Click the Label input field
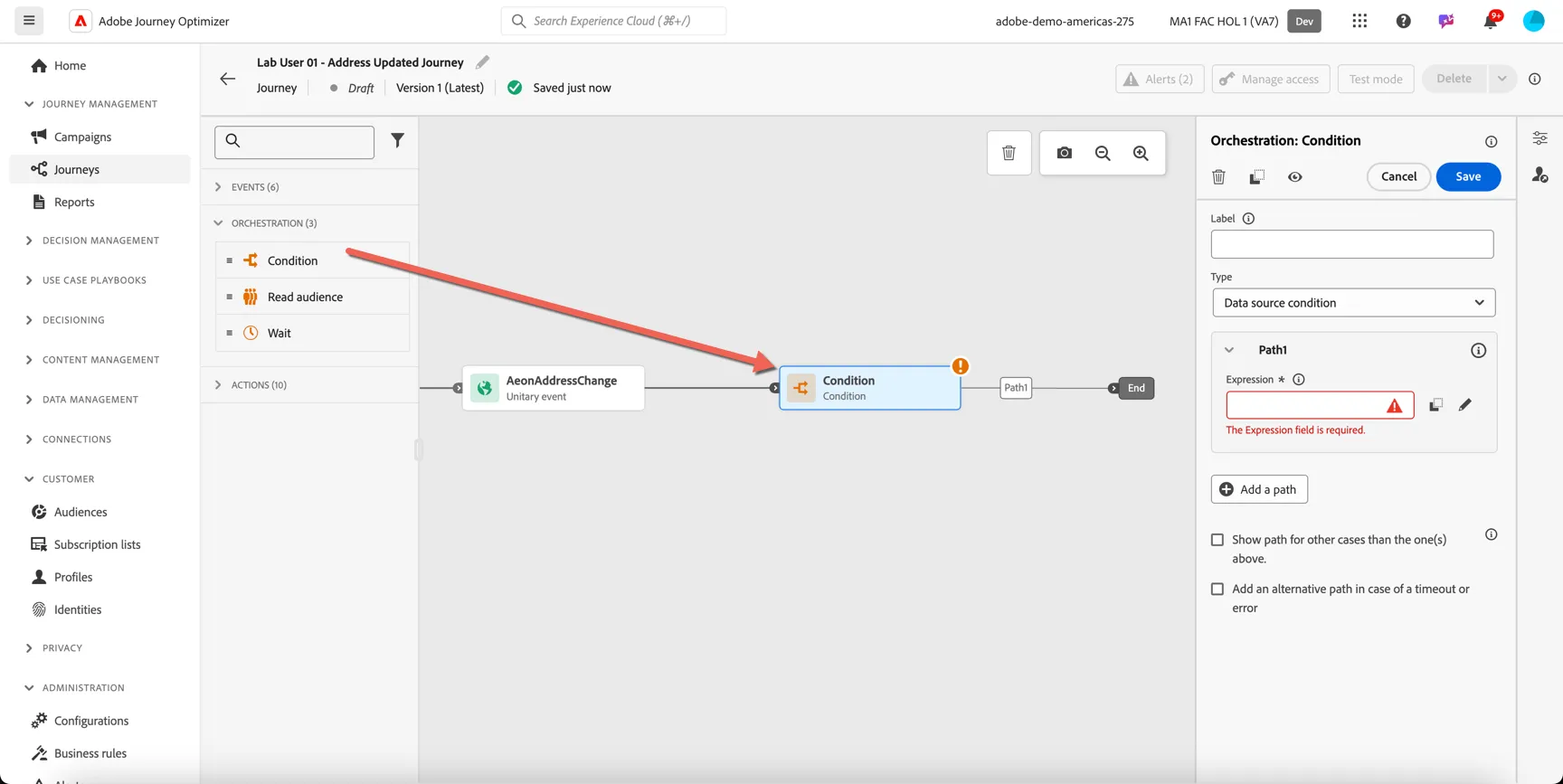Viewport: 1563px width, 784px height. click(x=1352, y=244)
